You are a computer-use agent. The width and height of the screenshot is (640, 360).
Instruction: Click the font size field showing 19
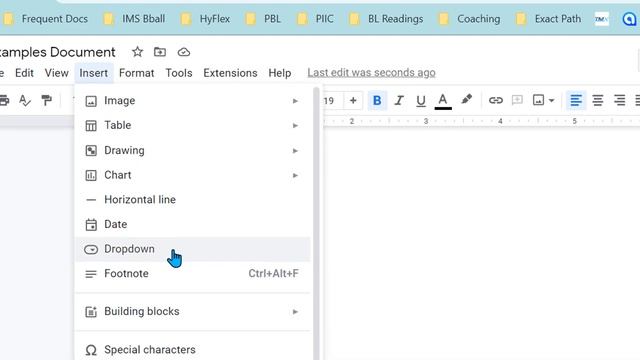point(330,100)
